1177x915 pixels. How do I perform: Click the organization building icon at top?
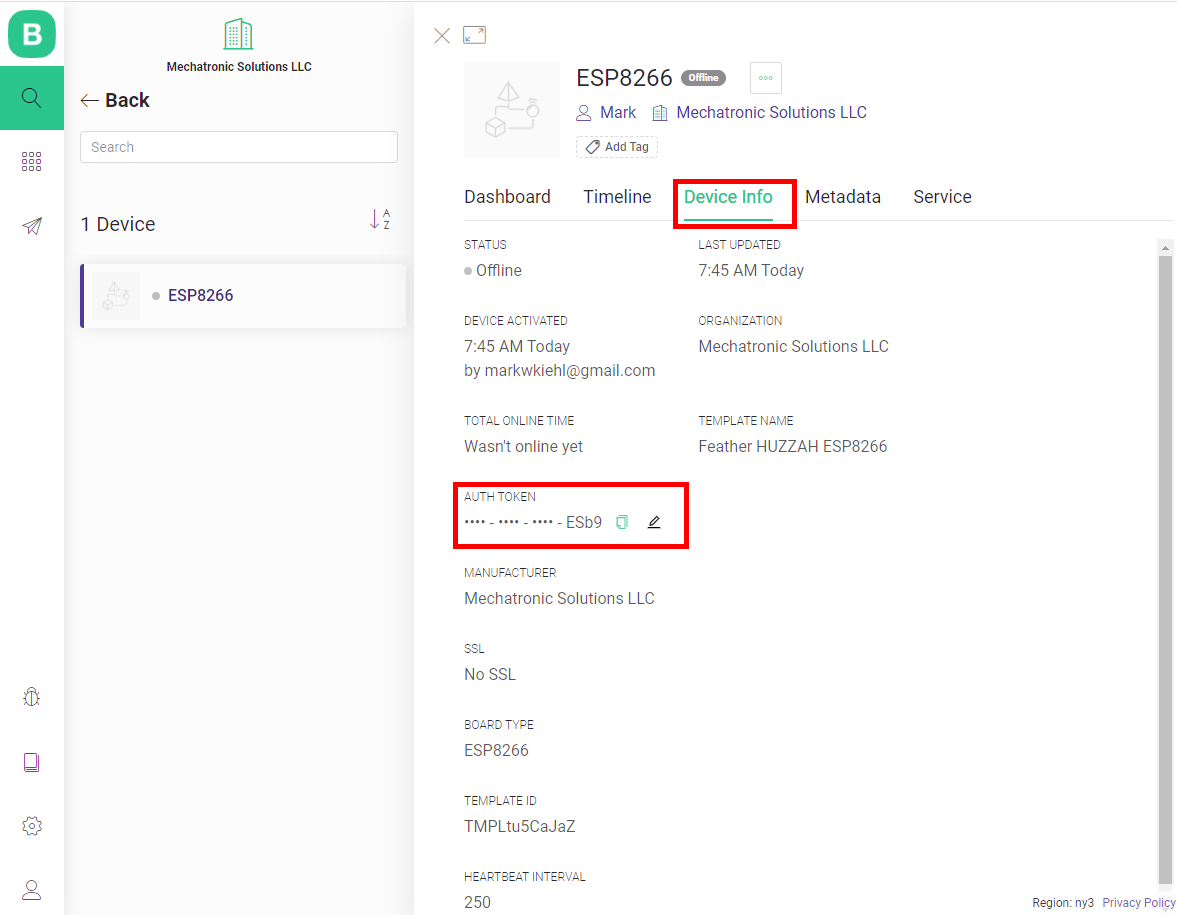pos(238,35)
